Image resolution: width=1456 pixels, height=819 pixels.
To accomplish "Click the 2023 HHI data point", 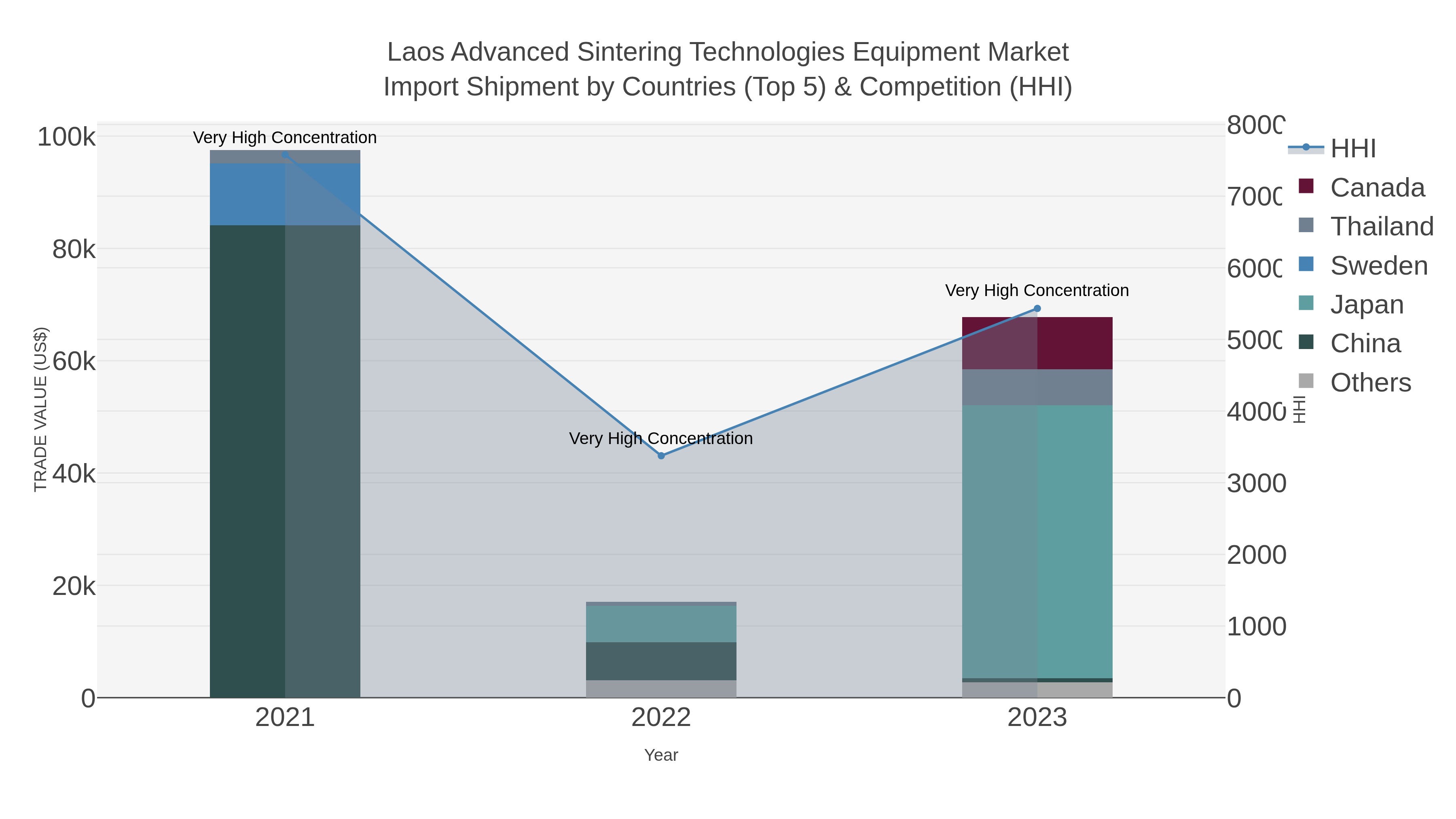I will 1037,309.
